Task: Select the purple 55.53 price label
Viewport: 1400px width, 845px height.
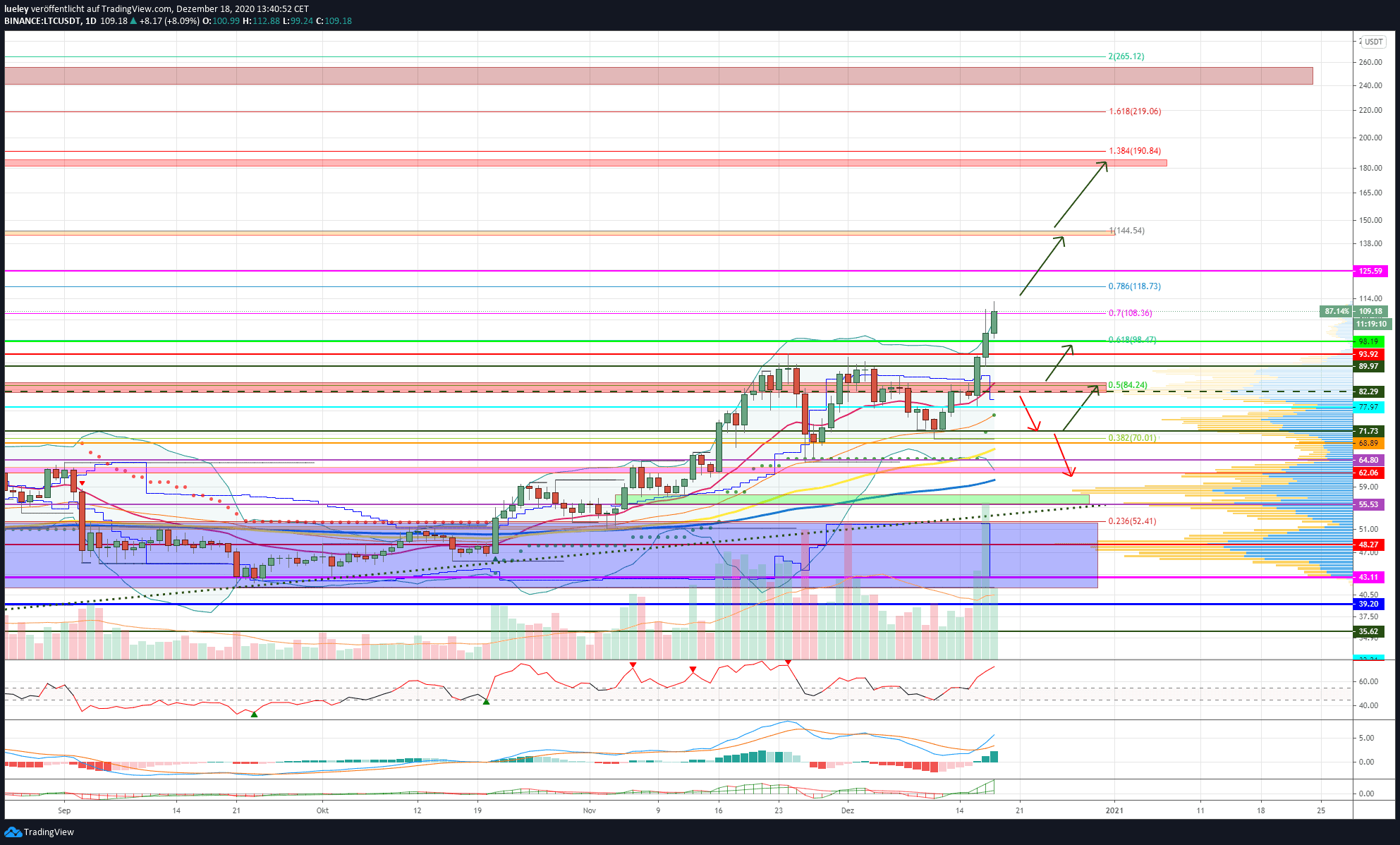Action: pos(1368,504)
